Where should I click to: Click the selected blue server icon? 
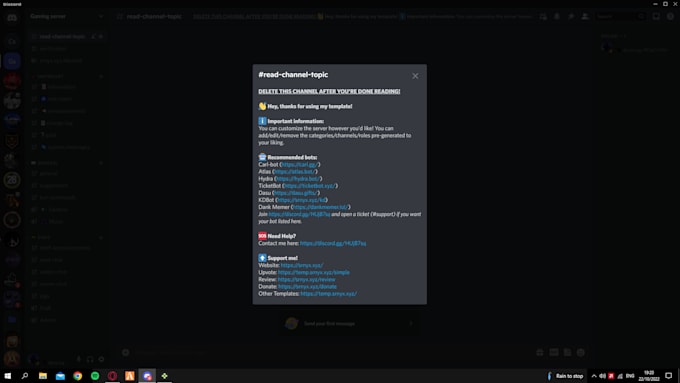(x=12, y=61)
